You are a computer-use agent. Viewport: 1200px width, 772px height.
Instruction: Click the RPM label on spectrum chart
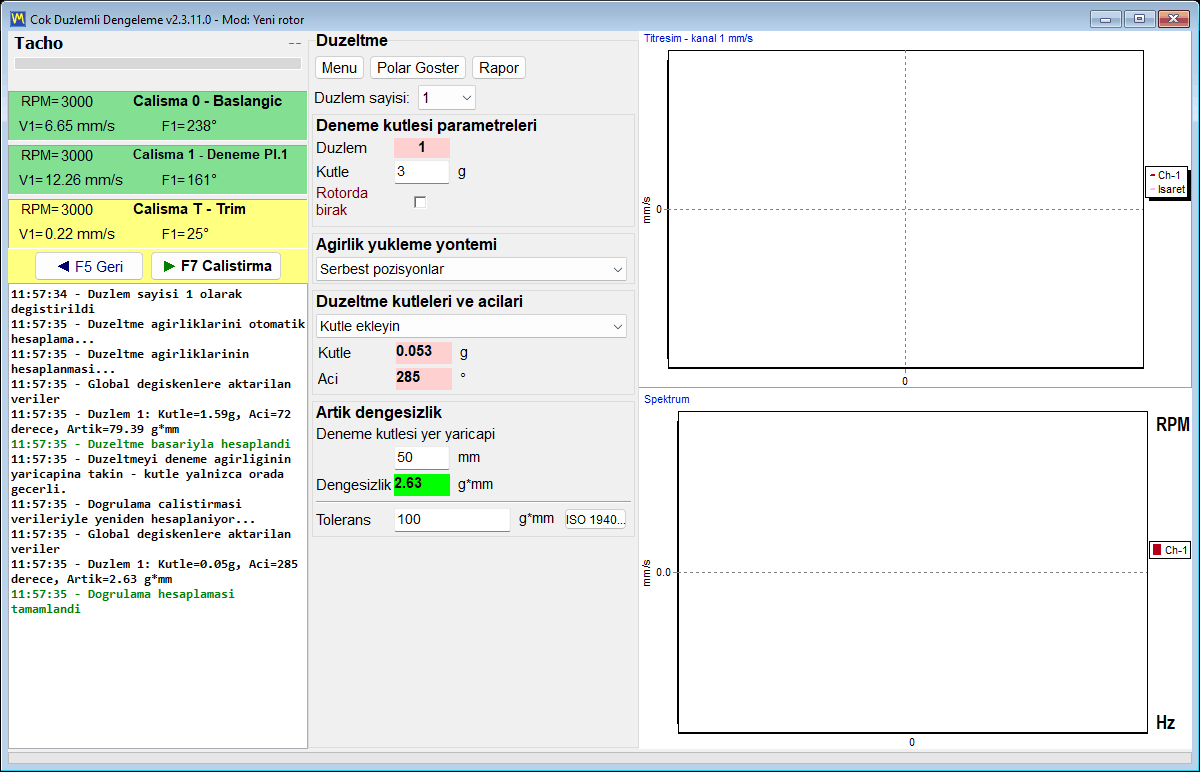coord(1172,425)
